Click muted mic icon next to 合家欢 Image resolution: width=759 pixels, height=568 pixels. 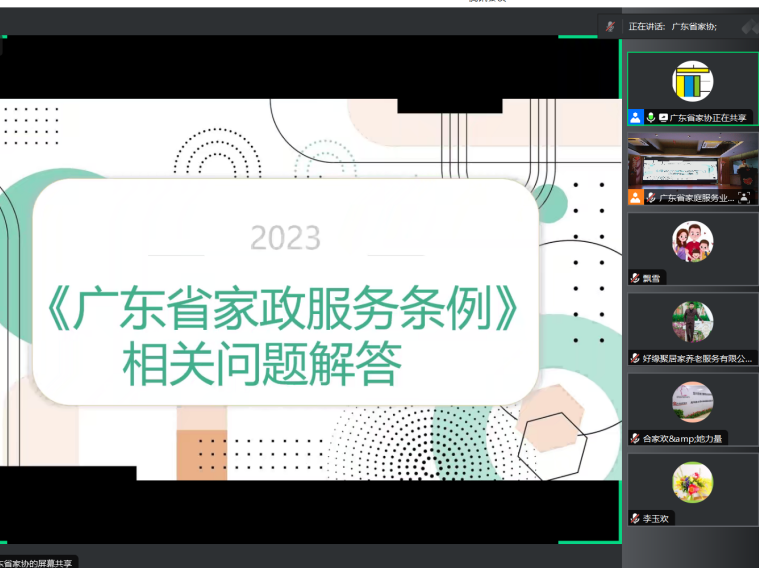coord(635,438)
